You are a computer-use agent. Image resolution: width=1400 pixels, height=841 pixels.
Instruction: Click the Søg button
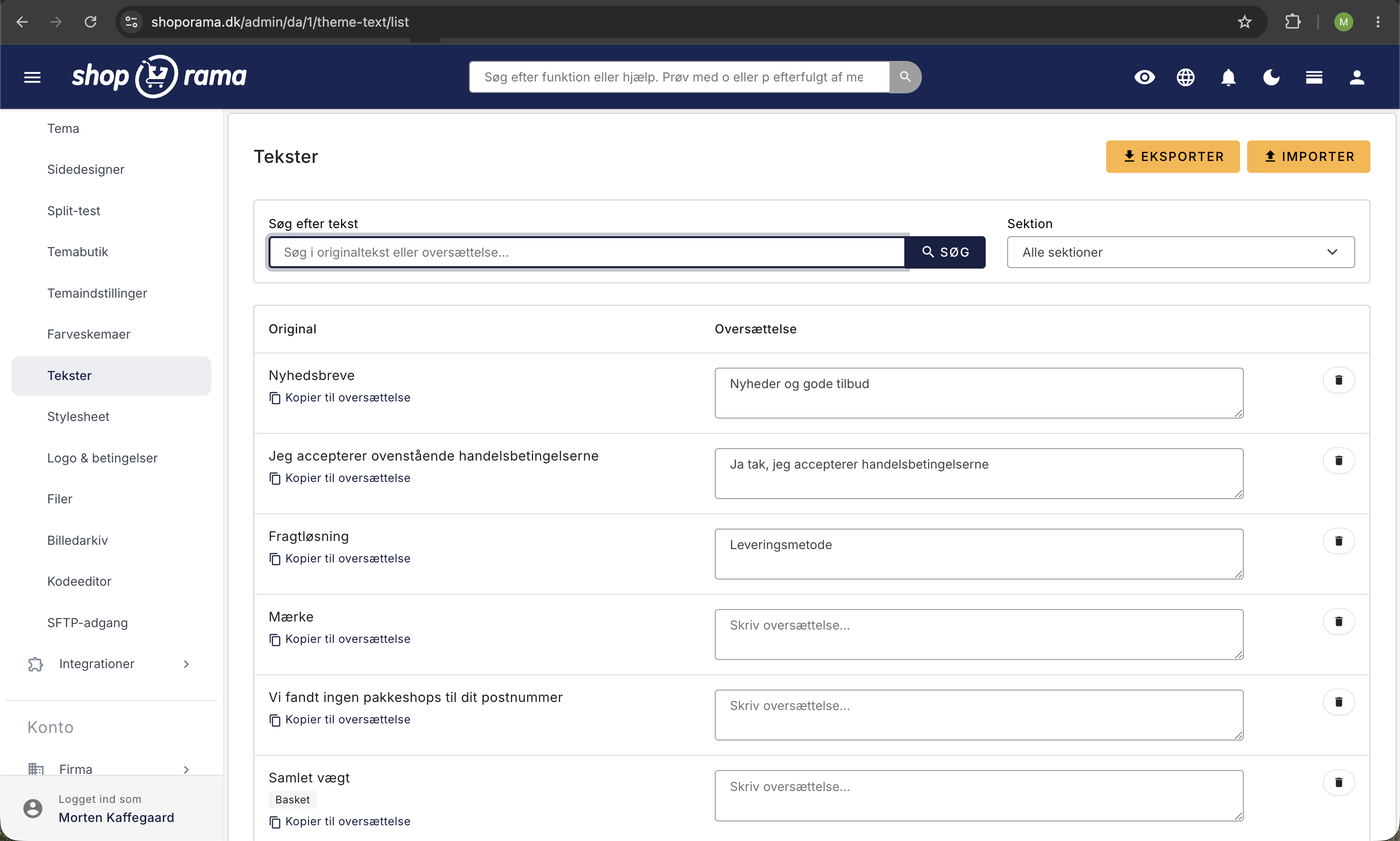click(x=945, y=252)
